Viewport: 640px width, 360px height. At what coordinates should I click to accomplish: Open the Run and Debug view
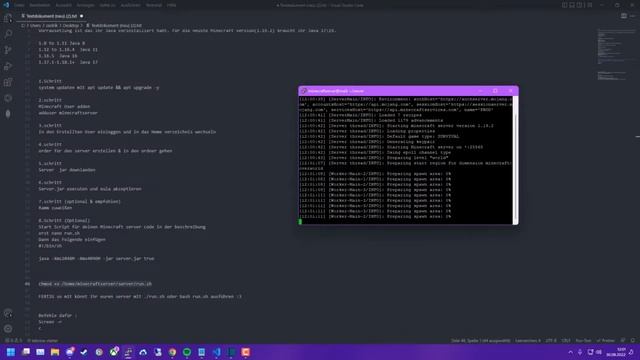click(8, 66)
